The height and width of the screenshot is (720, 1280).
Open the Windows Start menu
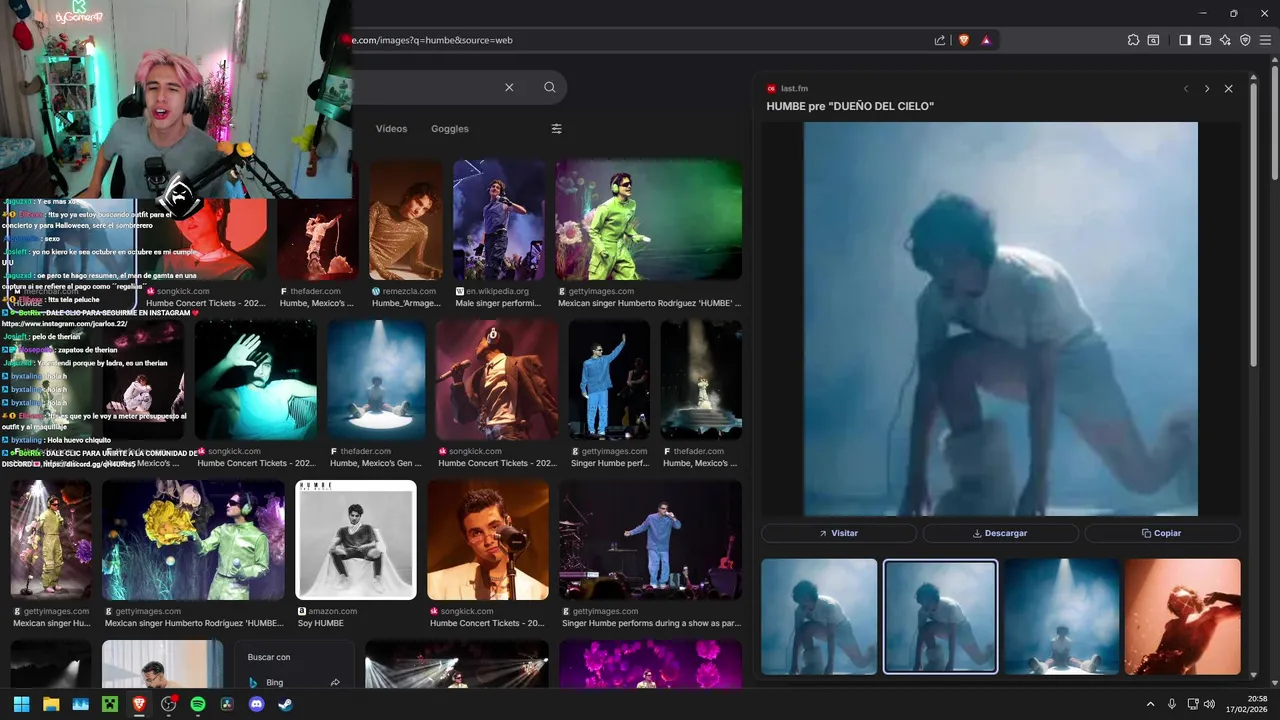21,704
